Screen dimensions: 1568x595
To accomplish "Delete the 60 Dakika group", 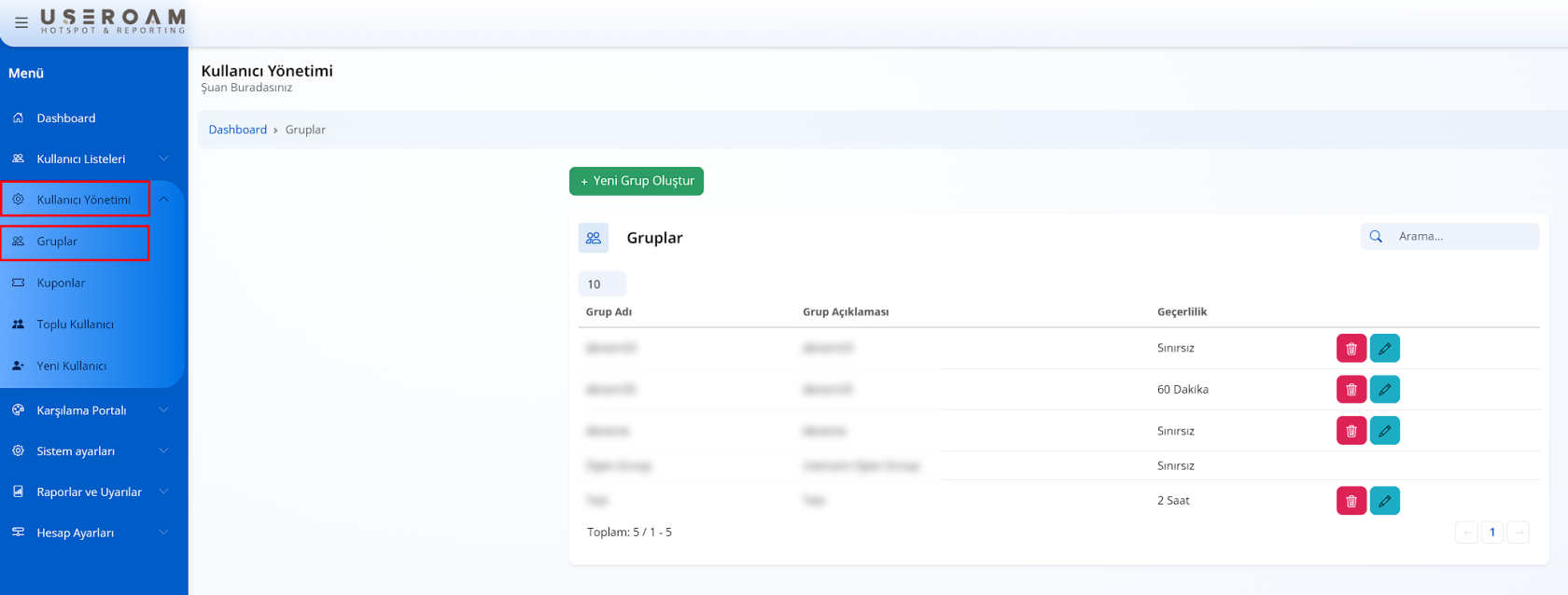I will (x=1351, y=389).
